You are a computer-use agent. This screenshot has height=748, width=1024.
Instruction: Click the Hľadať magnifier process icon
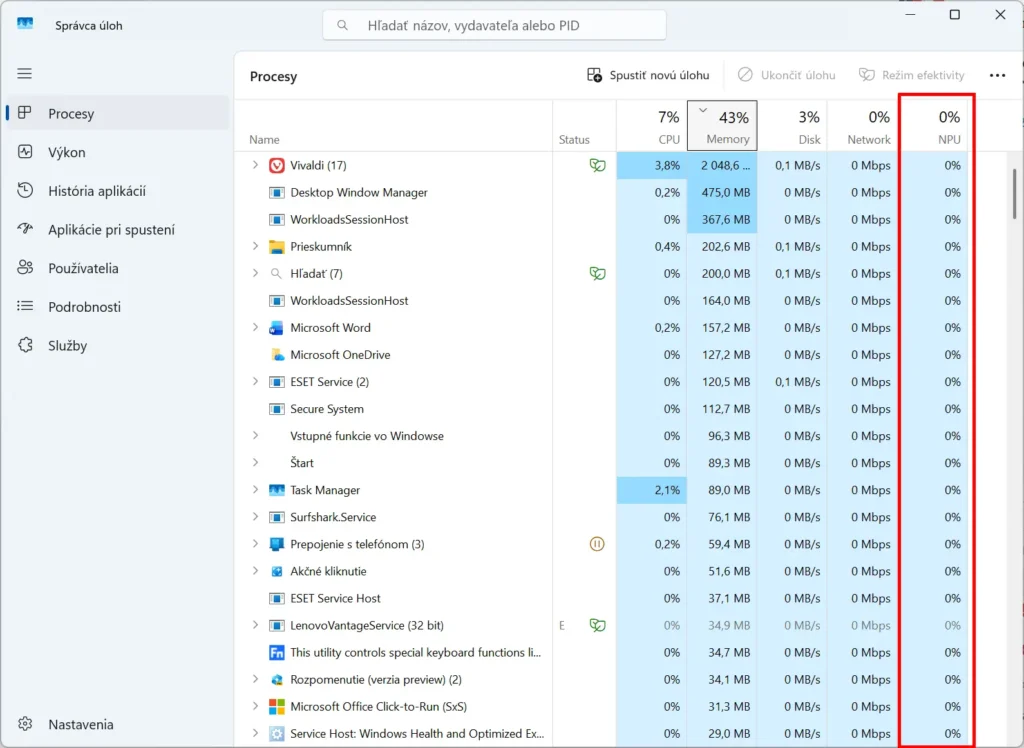tap(277, 274)
